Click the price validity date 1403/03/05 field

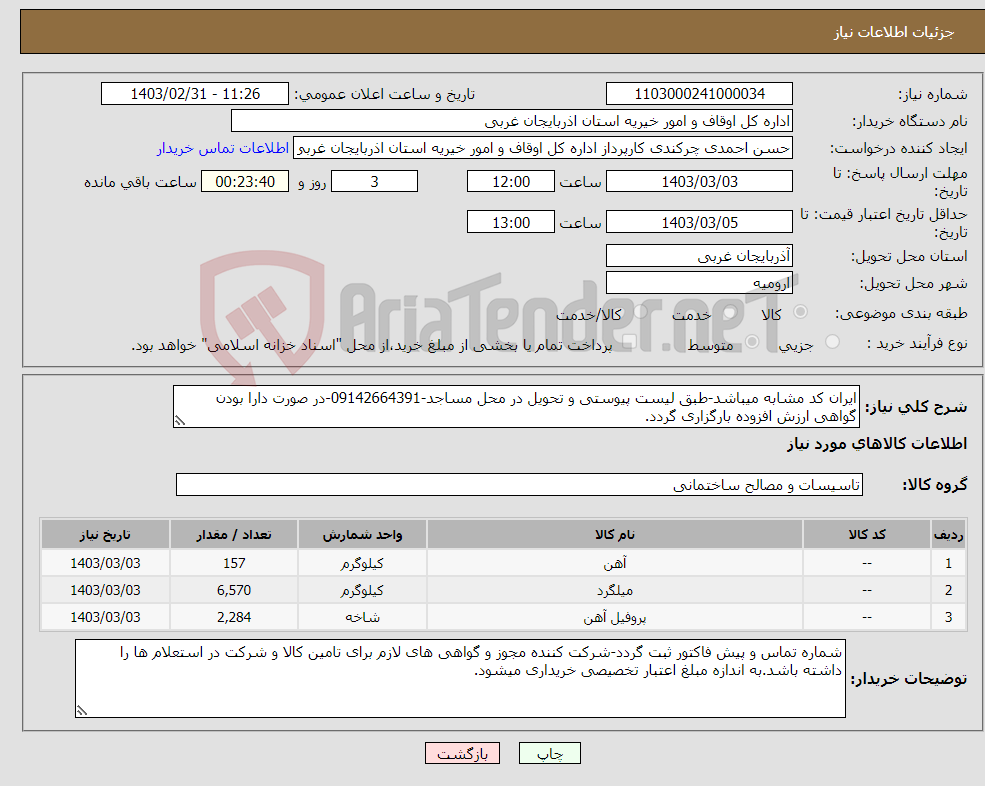[x=699, y=222]
